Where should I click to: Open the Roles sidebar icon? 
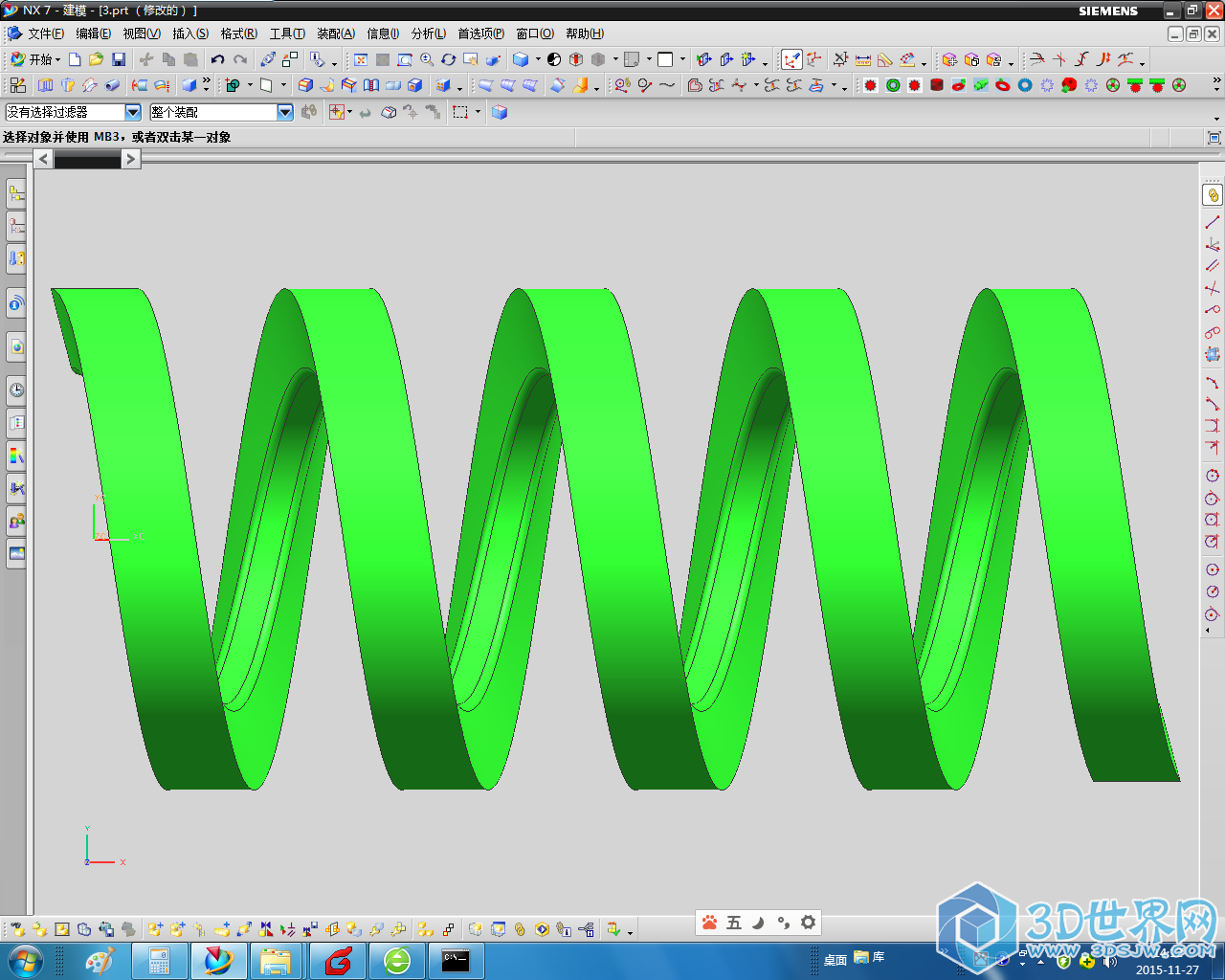(16, 522)
